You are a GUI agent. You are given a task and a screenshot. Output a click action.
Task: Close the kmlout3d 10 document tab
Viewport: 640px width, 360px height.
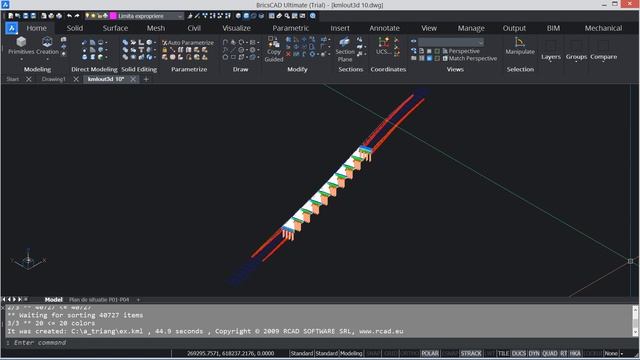point(133,79)
